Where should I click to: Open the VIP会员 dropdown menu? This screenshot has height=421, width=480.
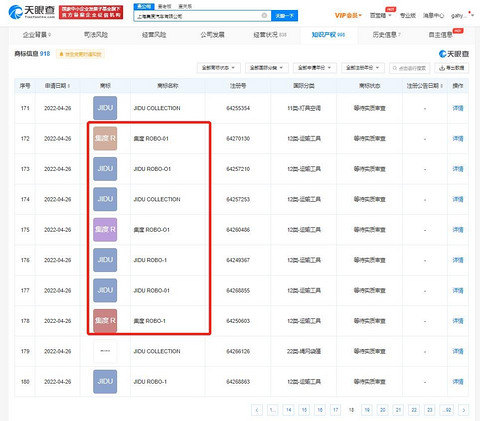[348, 16]
